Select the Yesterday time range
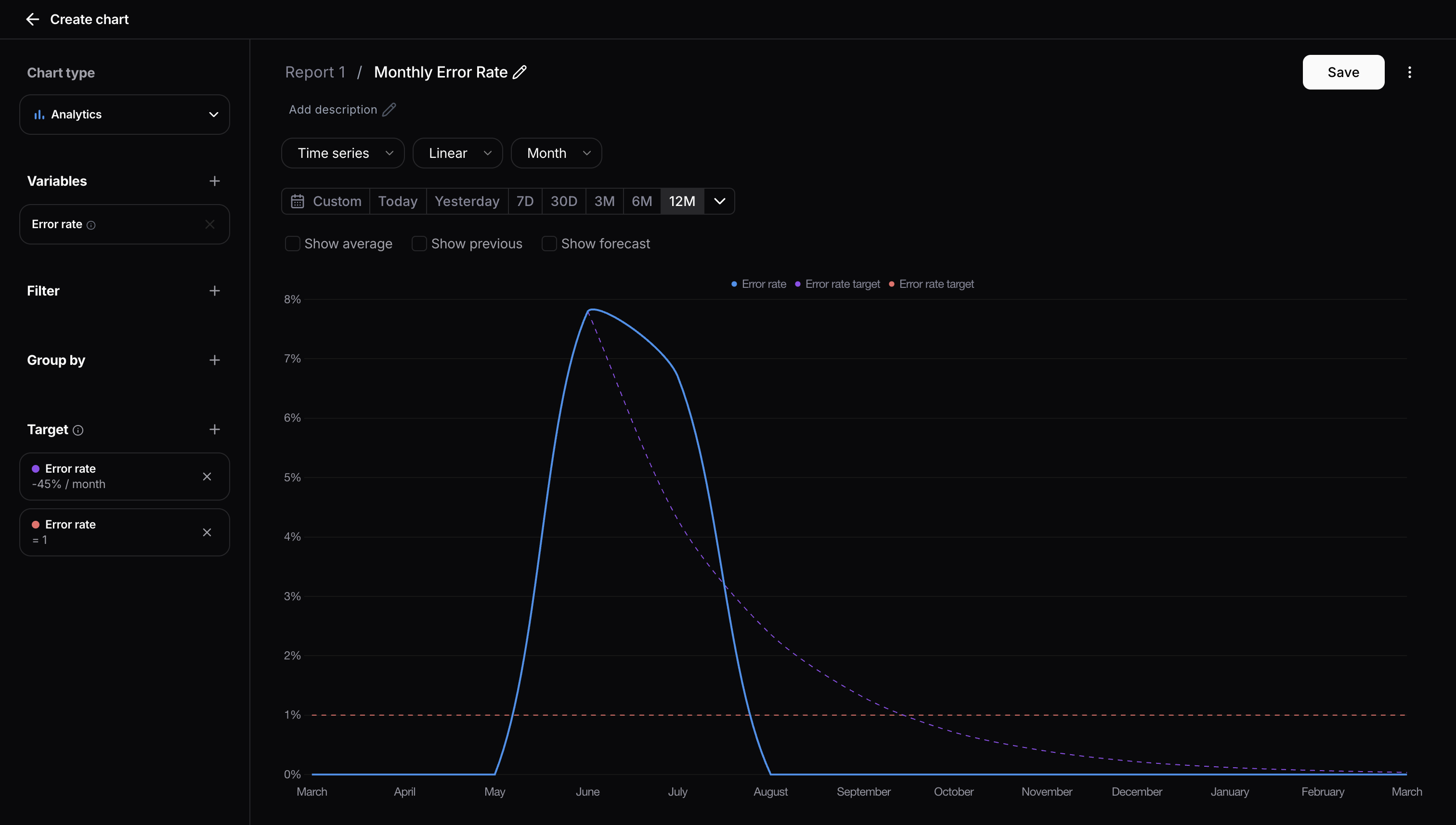 [x=467, y=201]
